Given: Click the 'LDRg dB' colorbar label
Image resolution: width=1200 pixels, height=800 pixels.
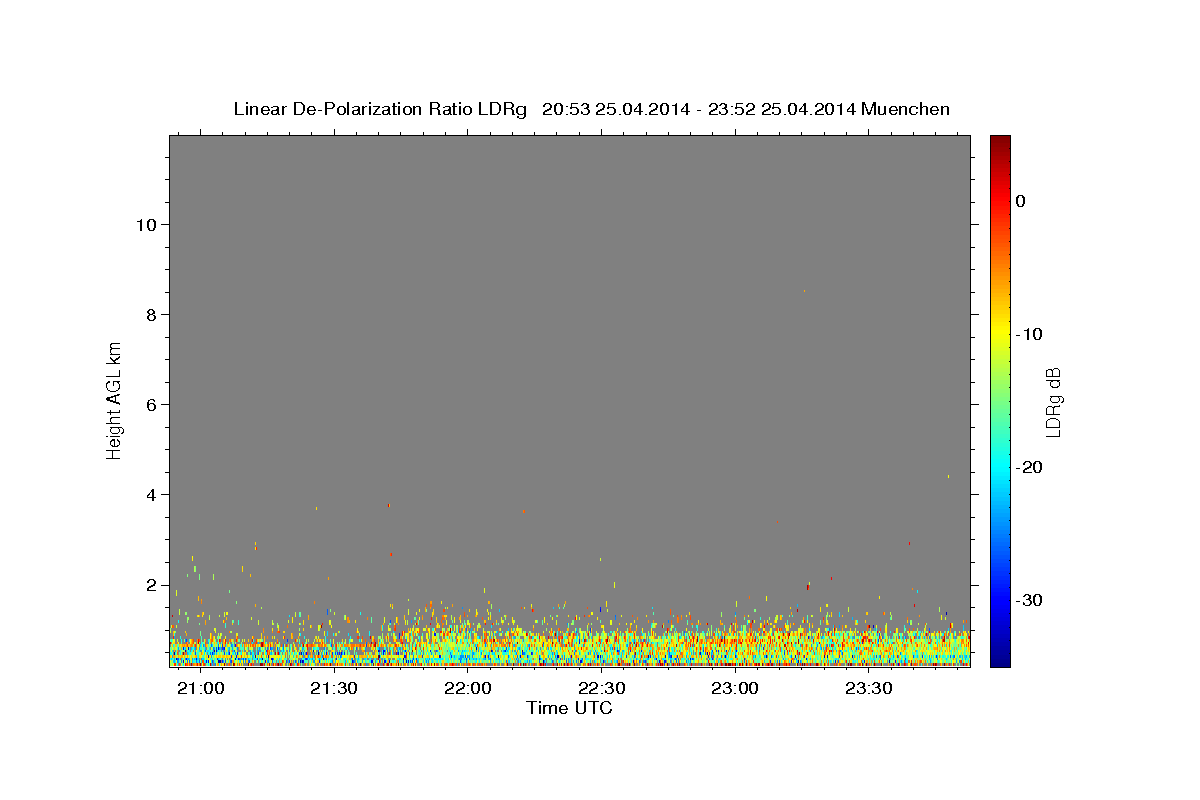Looking at the screenshot, I should (1052, 402).
